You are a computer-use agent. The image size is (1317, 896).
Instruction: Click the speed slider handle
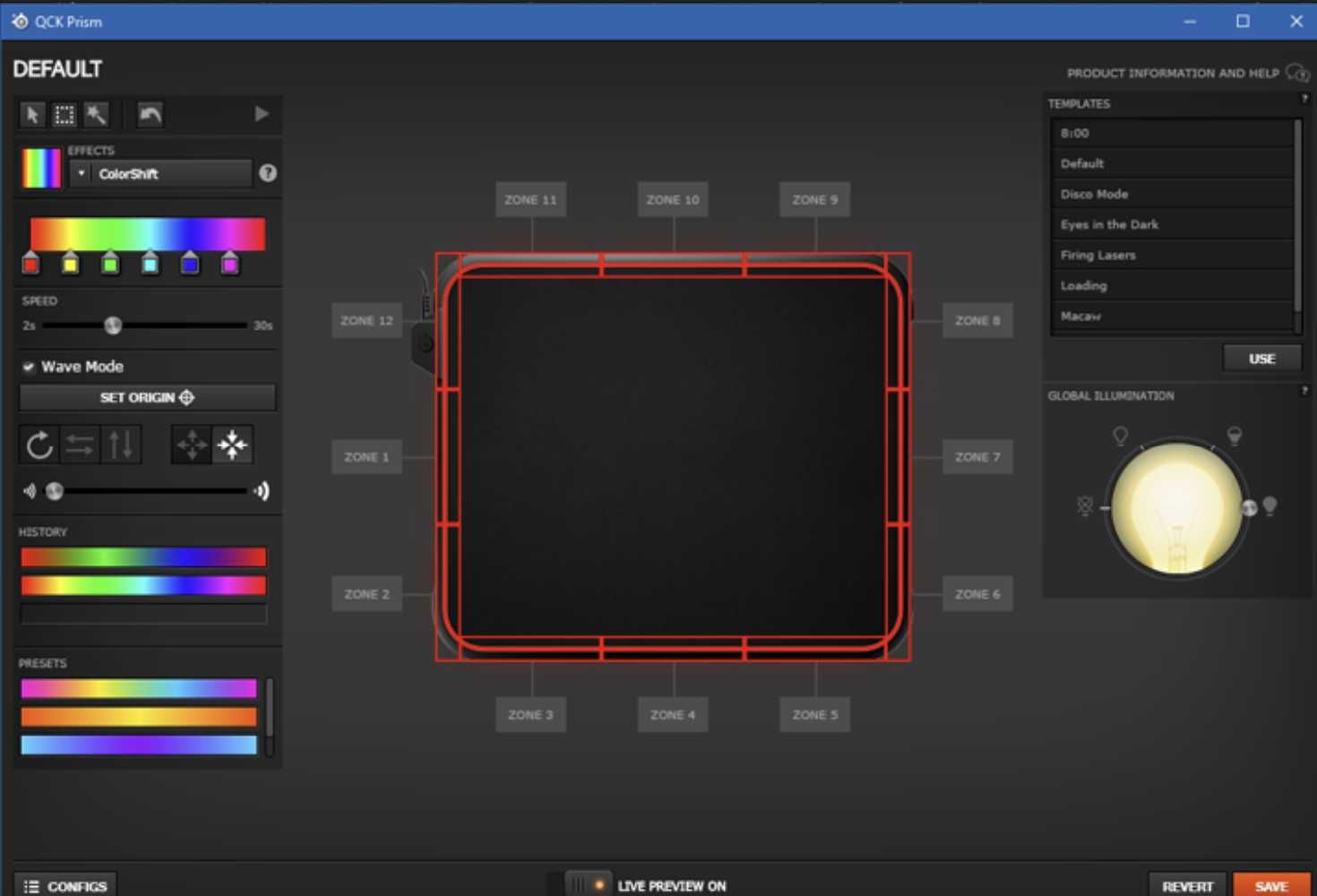click(113, 325)
